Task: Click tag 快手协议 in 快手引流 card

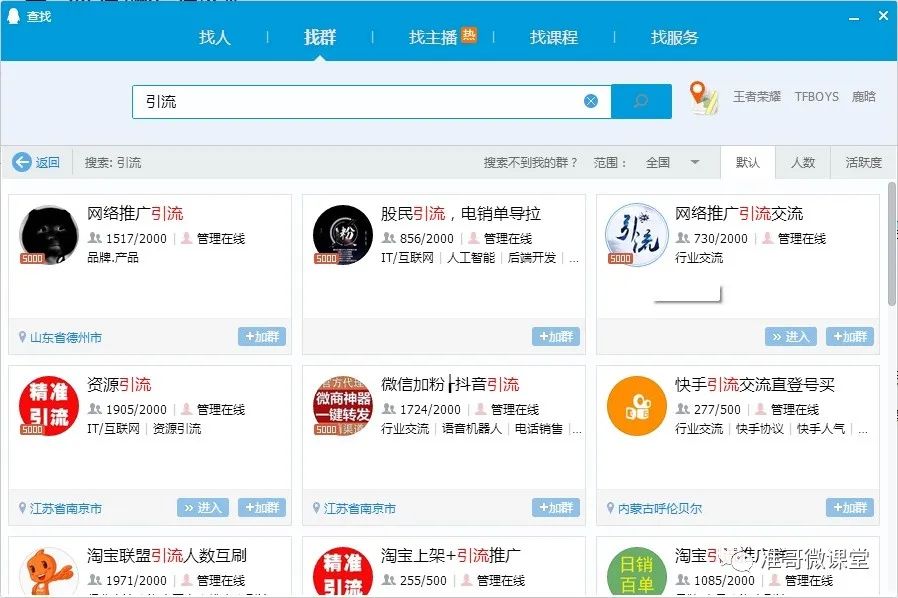Action: click(x=759, y=428)
